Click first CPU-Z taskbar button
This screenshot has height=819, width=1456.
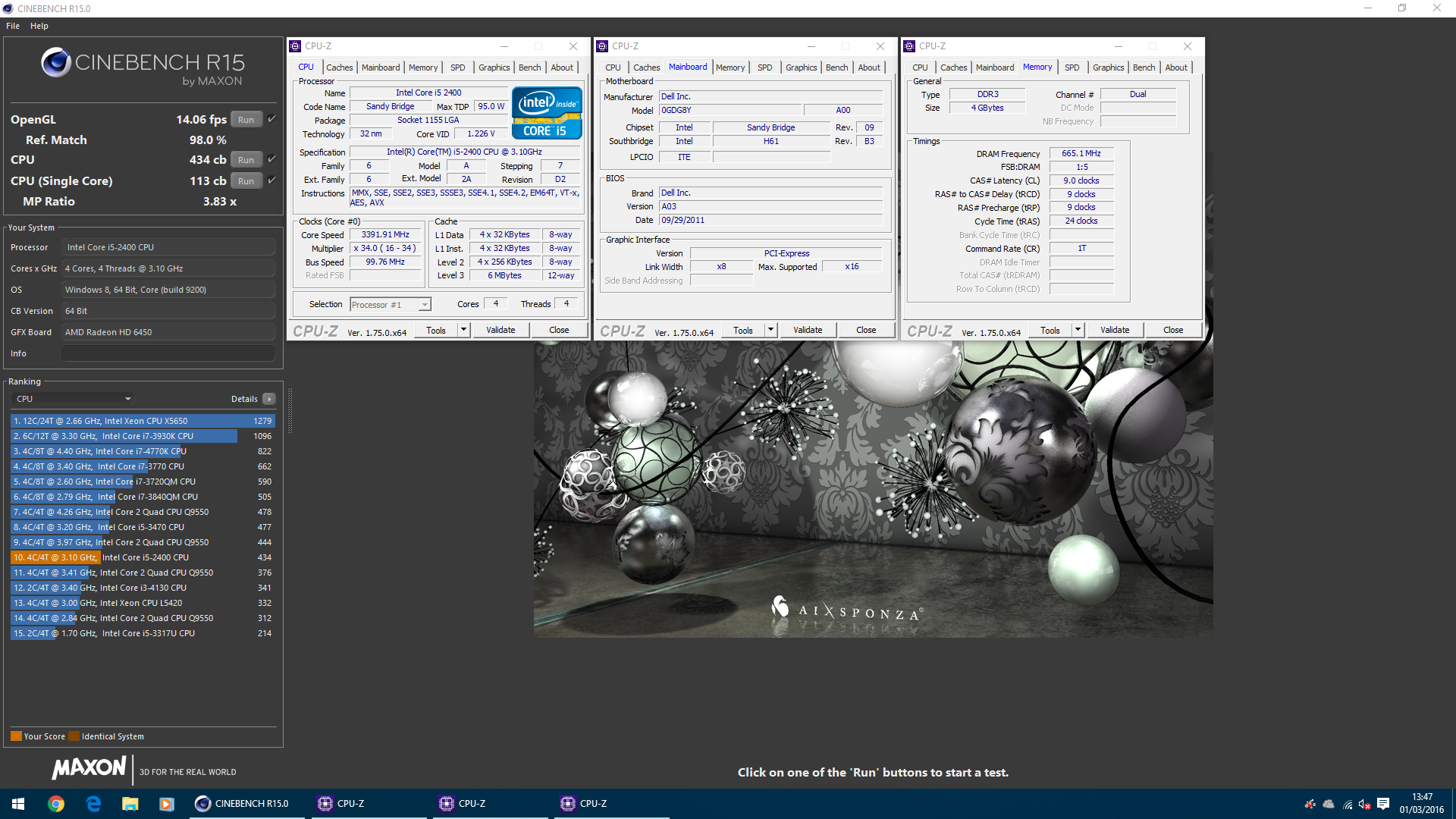(x=369, y=804)
